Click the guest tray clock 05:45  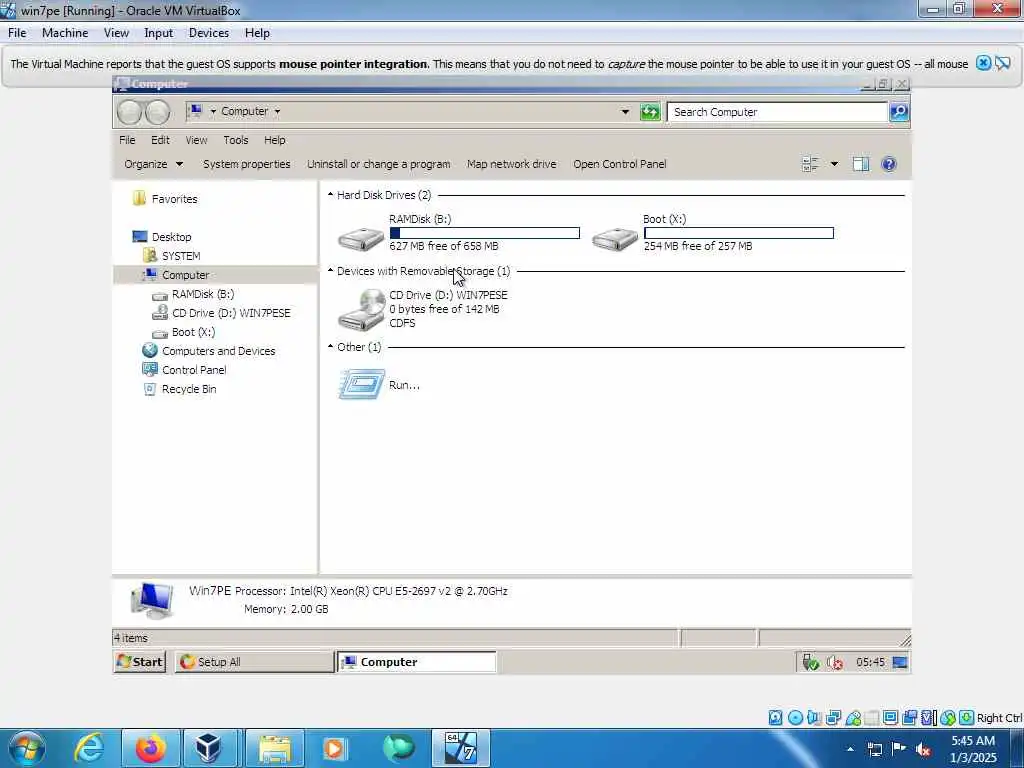pyautogui.click(x=871, y=662)
